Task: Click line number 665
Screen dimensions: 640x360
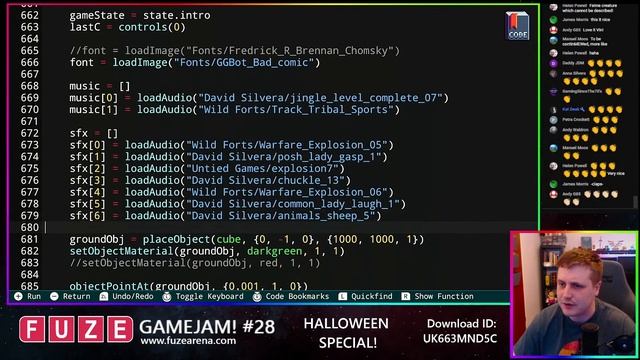Action: tap(30, 51)
